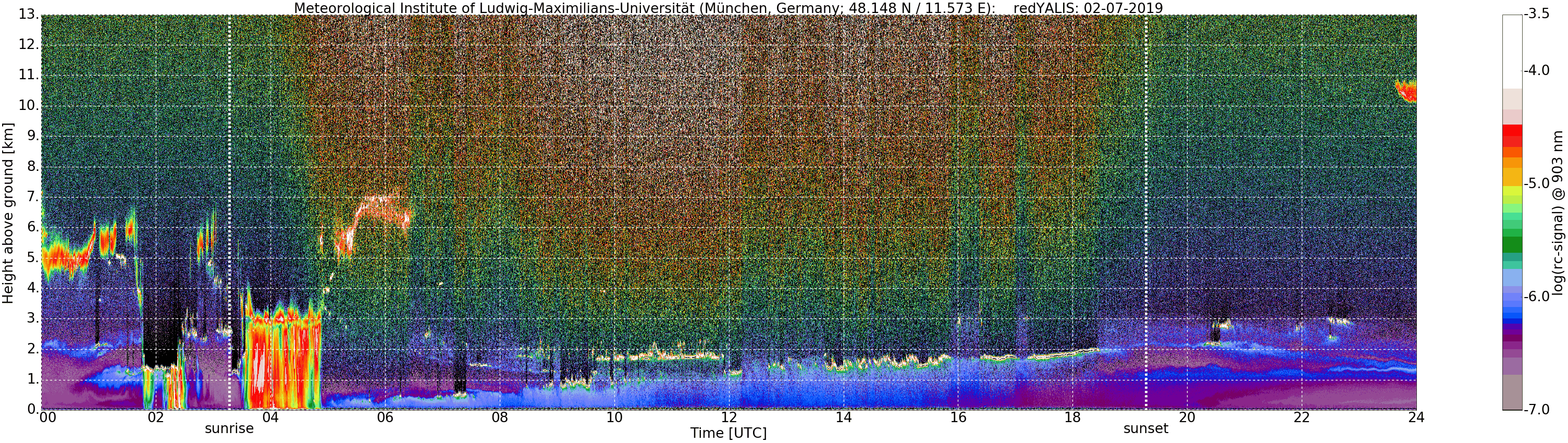Click the height axis tick label '11.'
Viewport: 1568px width, 443px height.
(28, 75)
